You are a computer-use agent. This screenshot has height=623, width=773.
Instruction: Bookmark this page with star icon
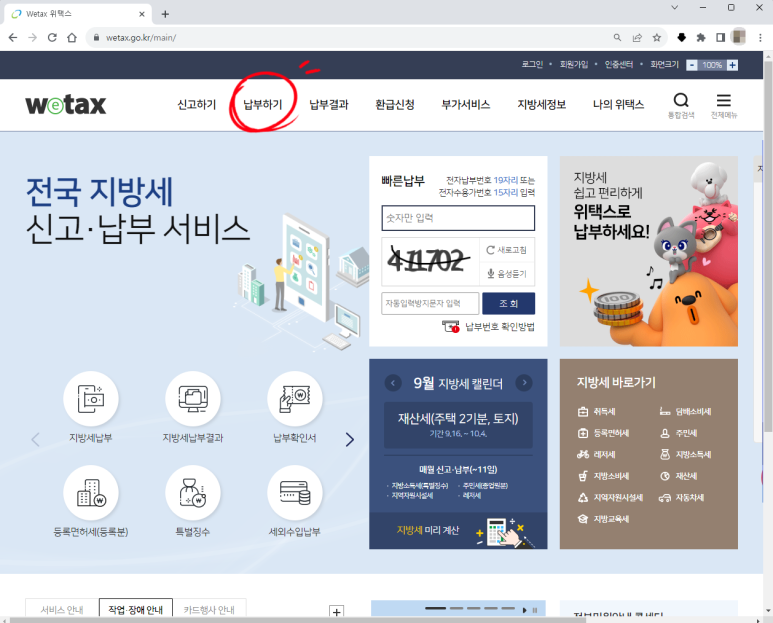coord(657,37)
